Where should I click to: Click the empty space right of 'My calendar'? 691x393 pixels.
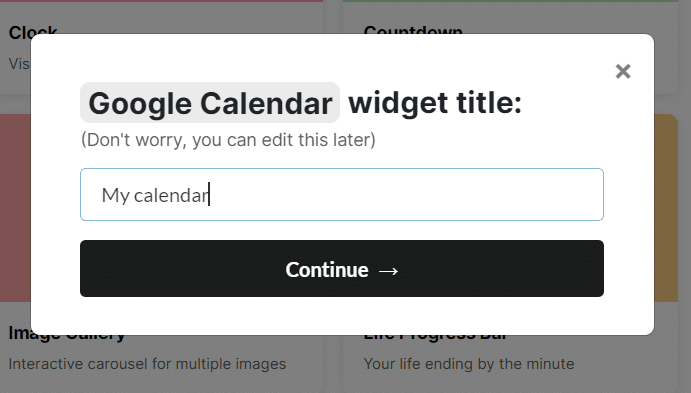[x=405, y=194]
